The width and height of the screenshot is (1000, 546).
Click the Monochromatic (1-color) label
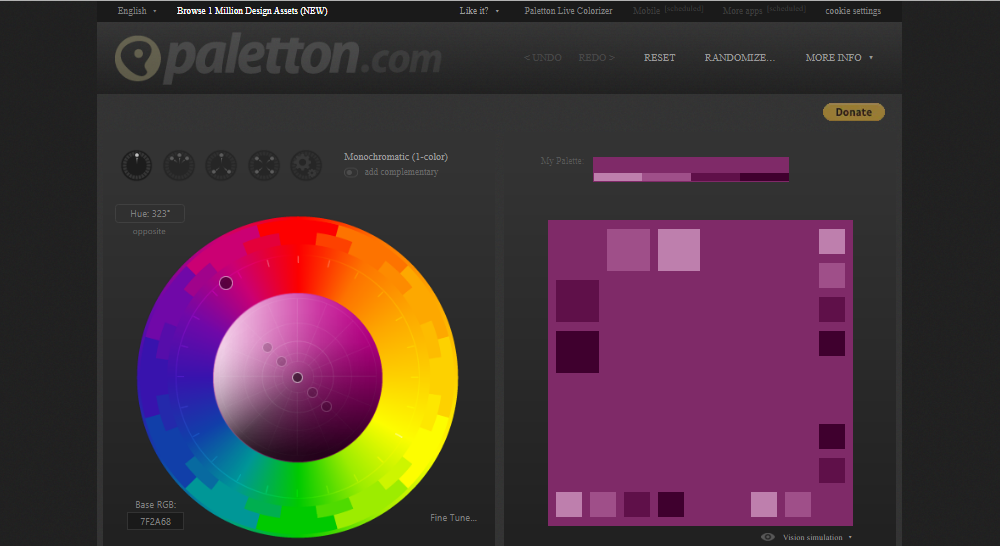click(395, 157)
